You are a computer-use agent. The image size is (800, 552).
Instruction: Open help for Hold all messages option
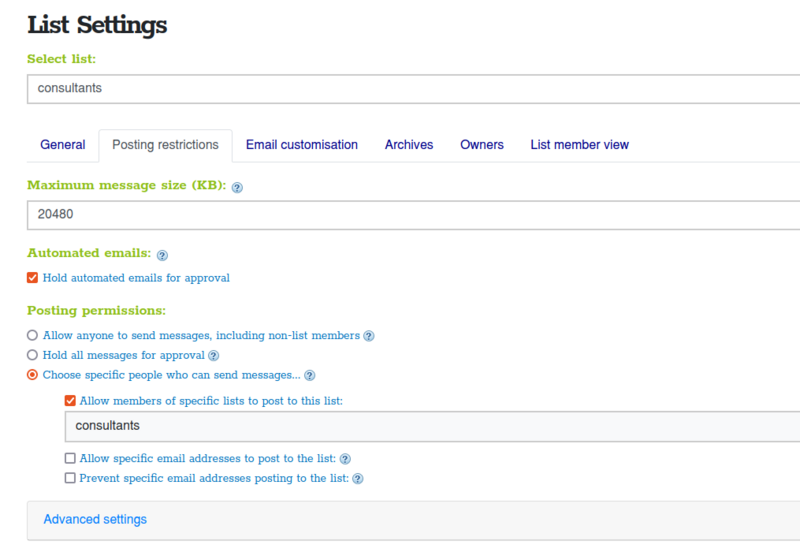pyautogui.click(x=213, y=356)
